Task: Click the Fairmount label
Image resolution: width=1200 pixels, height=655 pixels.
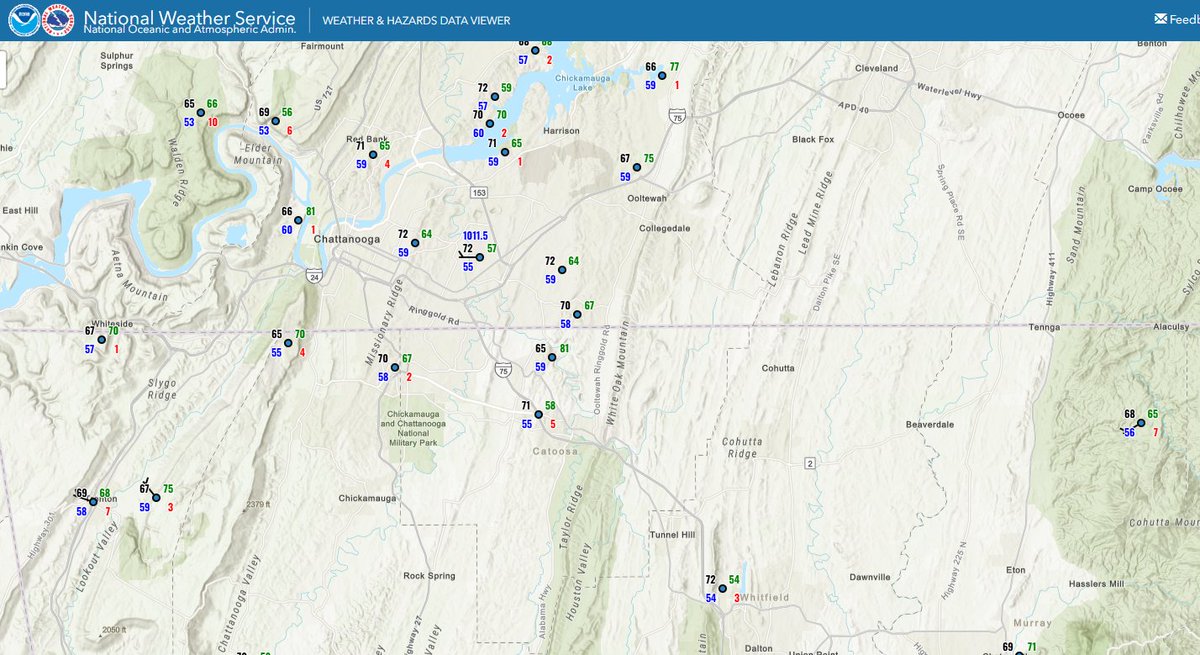Action: click(x=321, y=46)
